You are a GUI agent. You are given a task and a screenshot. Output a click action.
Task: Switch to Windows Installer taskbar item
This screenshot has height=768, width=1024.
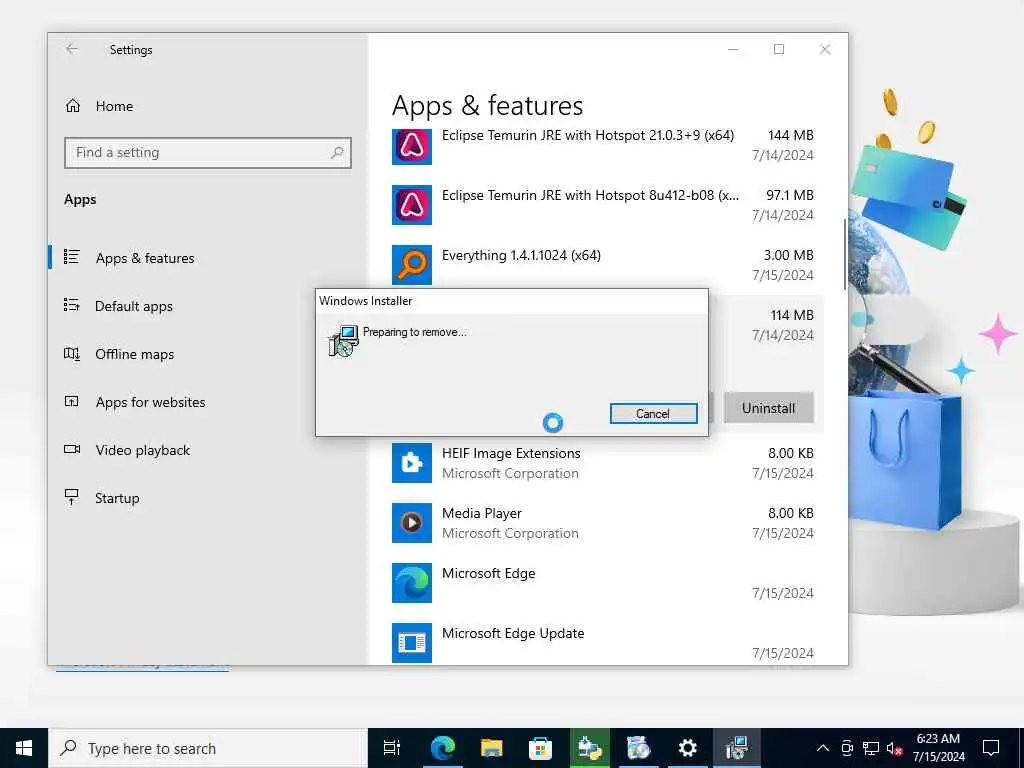(x=736, y=748)
